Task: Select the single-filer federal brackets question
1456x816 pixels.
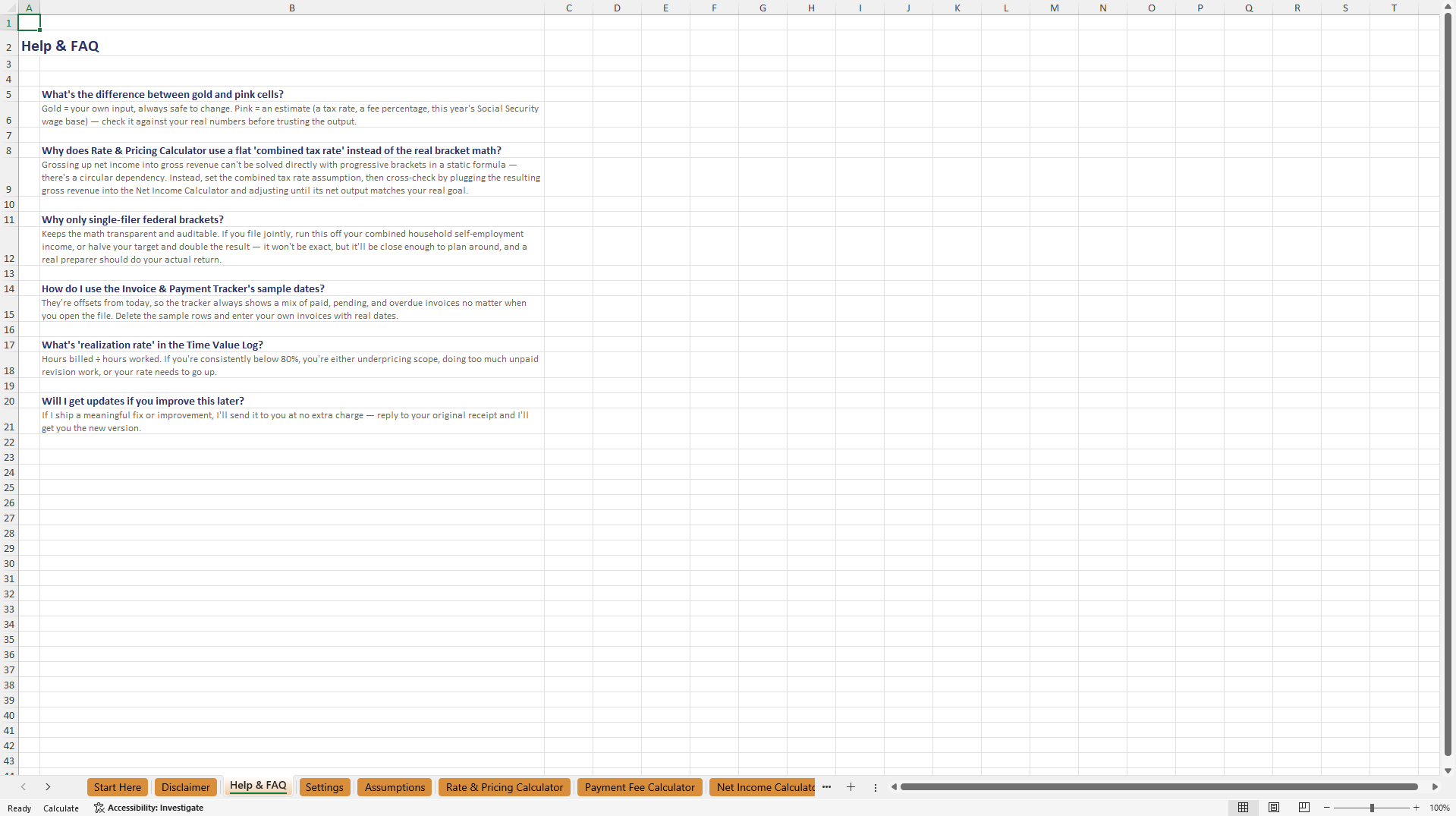Action: point(292,219)
